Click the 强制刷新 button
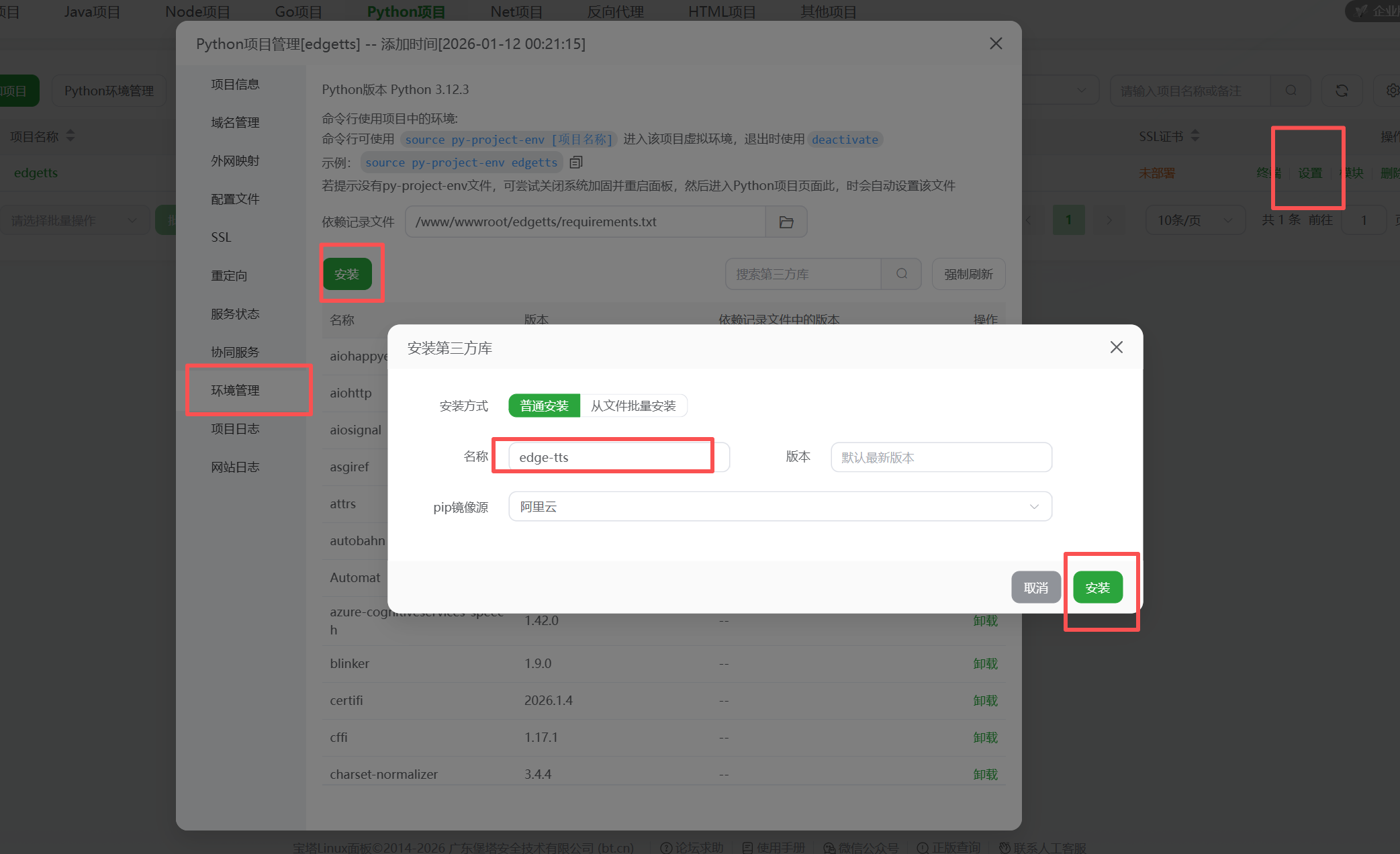Viewport: 1400px width, 854px height. tap(968, 274)
